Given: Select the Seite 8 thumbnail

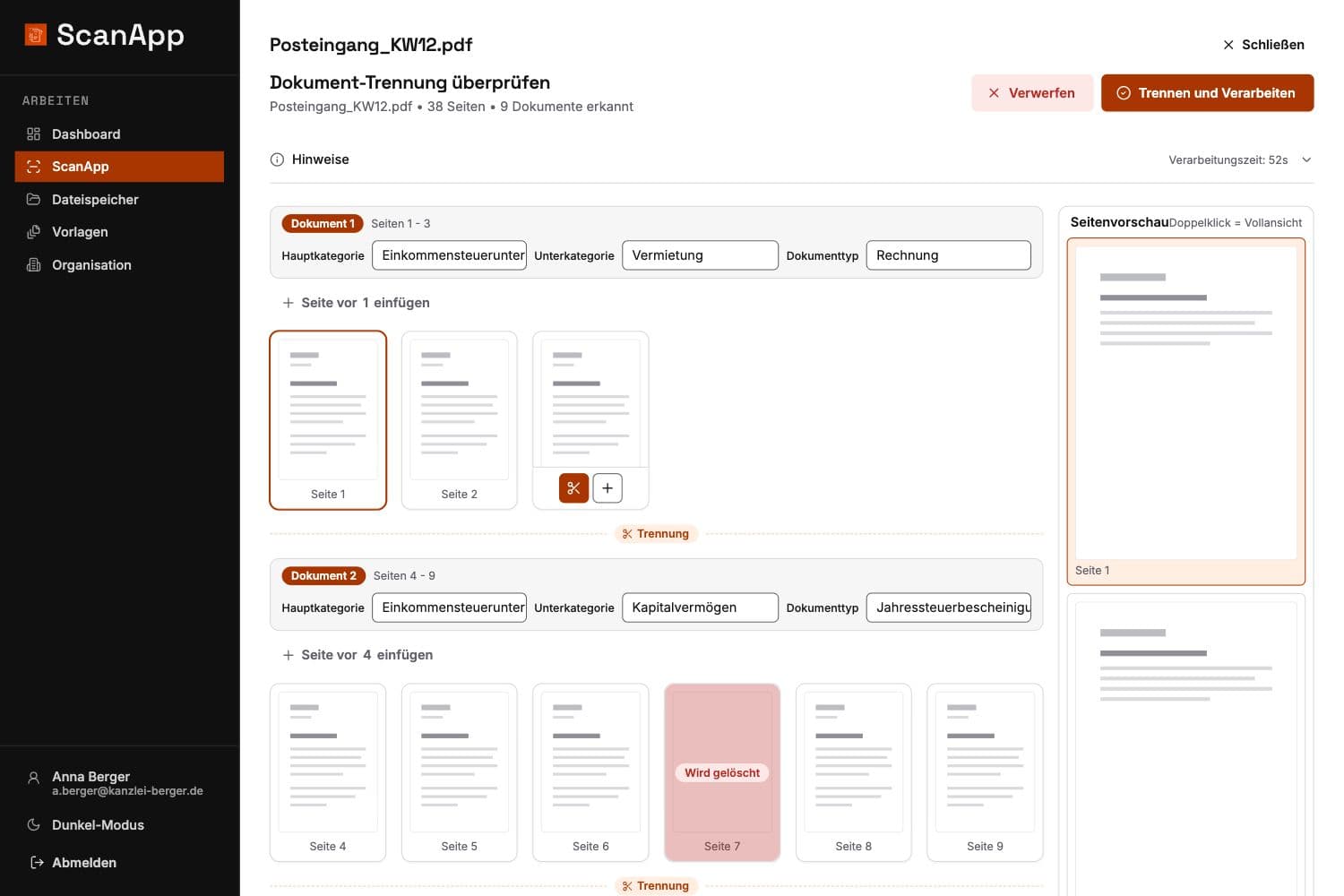Looking at the screenshot, I should coord(854,772).
